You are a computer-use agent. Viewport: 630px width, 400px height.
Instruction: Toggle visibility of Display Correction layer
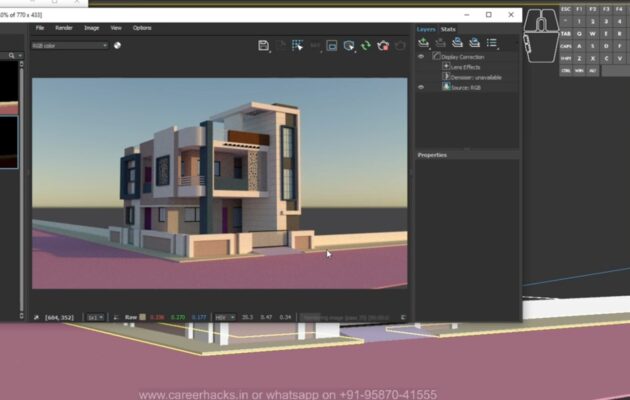click(x=421, y=57)
